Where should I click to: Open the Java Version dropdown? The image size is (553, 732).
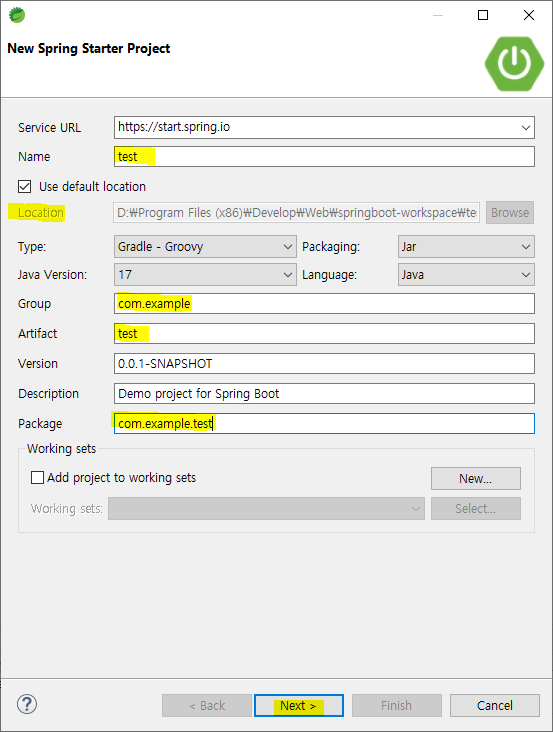pyautogui.click(x=205, y=274)
